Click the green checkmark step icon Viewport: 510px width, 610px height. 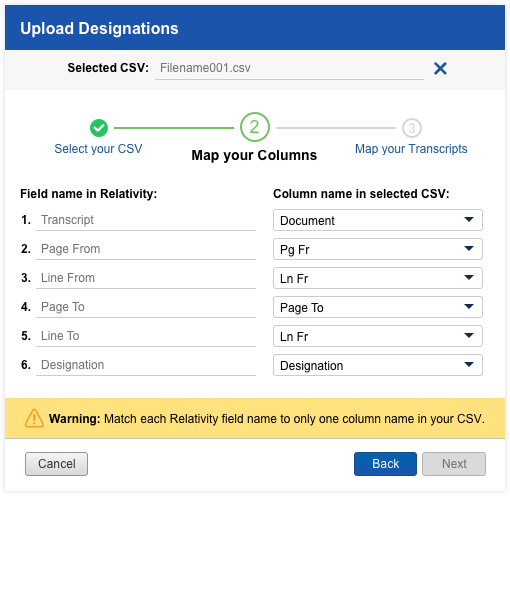[99, 128]
